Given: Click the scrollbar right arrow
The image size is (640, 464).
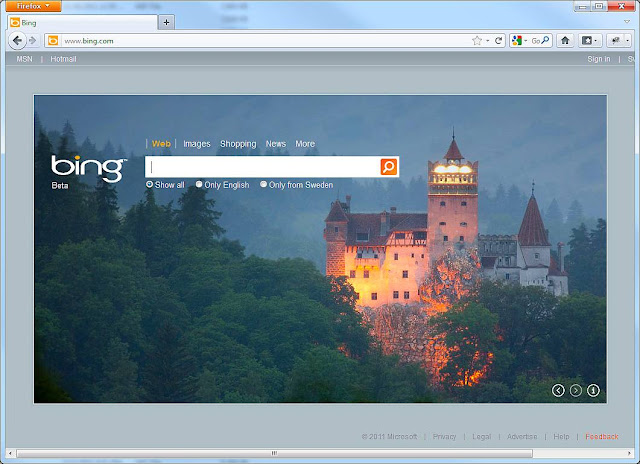Looking at the screenshot, I should pyautogui.click(x=629, y=453).
